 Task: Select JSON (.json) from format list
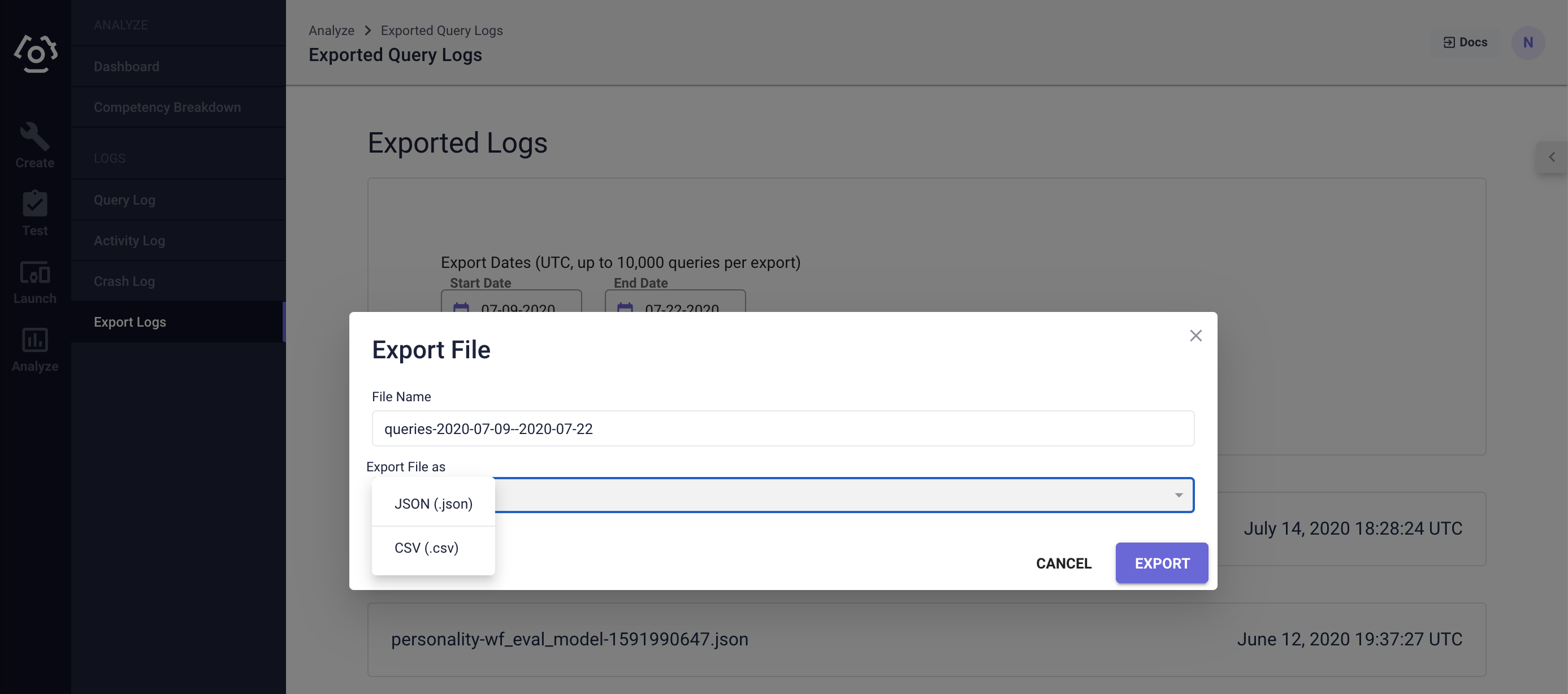[x=432, y=503]
